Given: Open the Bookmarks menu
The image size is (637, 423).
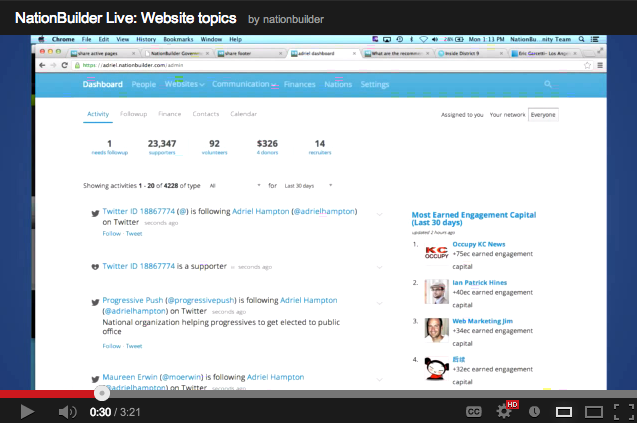Looking at the screenshot, I should (178, 39).
